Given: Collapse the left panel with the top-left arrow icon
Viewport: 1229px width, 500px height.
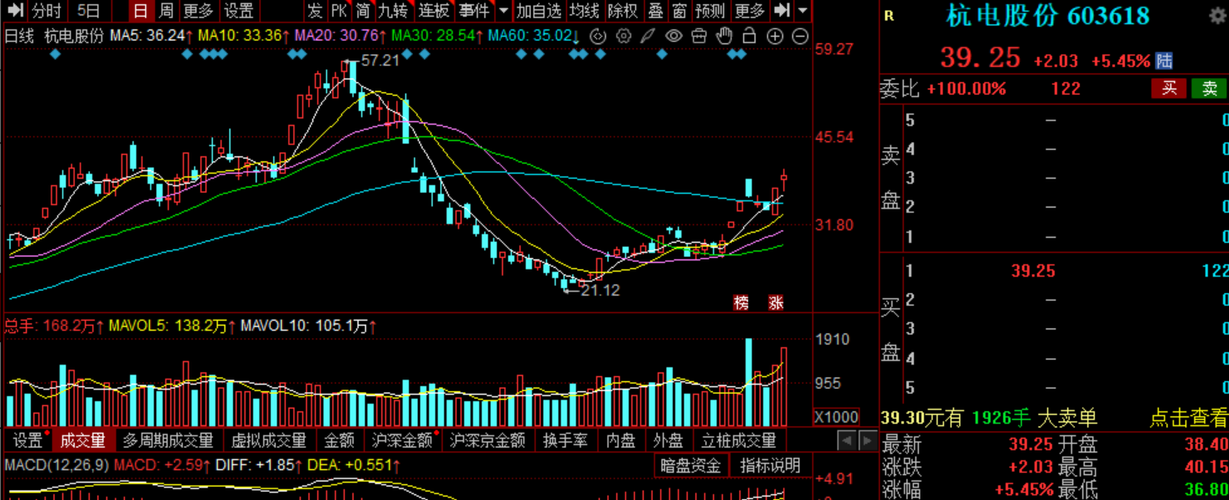Looking at the screenshot, I should pyautogui.click(x=12, y=11).
